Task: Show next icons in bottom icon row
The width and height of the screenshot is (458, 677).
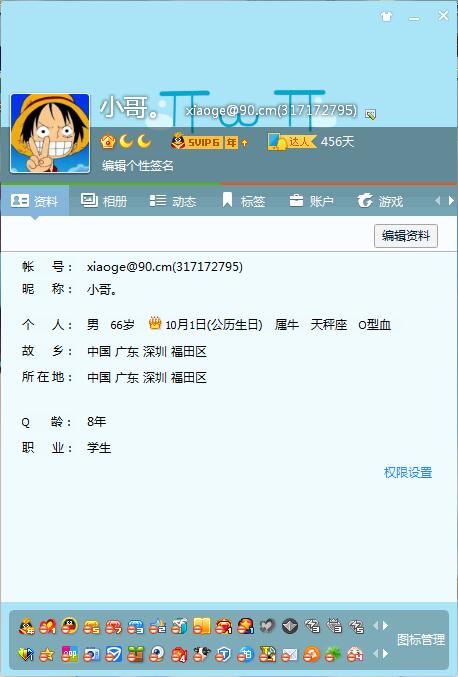Action: (385, 654)
